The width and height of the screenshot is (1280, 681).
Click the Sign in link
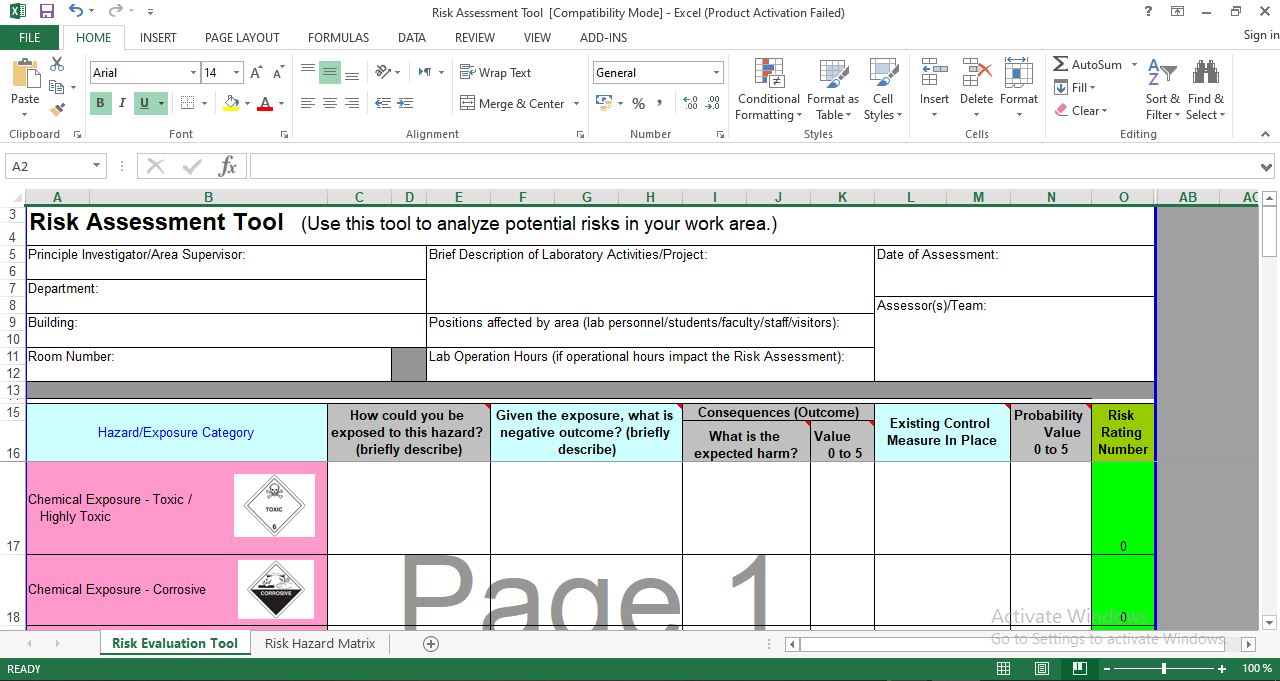tap(1257, 34)
